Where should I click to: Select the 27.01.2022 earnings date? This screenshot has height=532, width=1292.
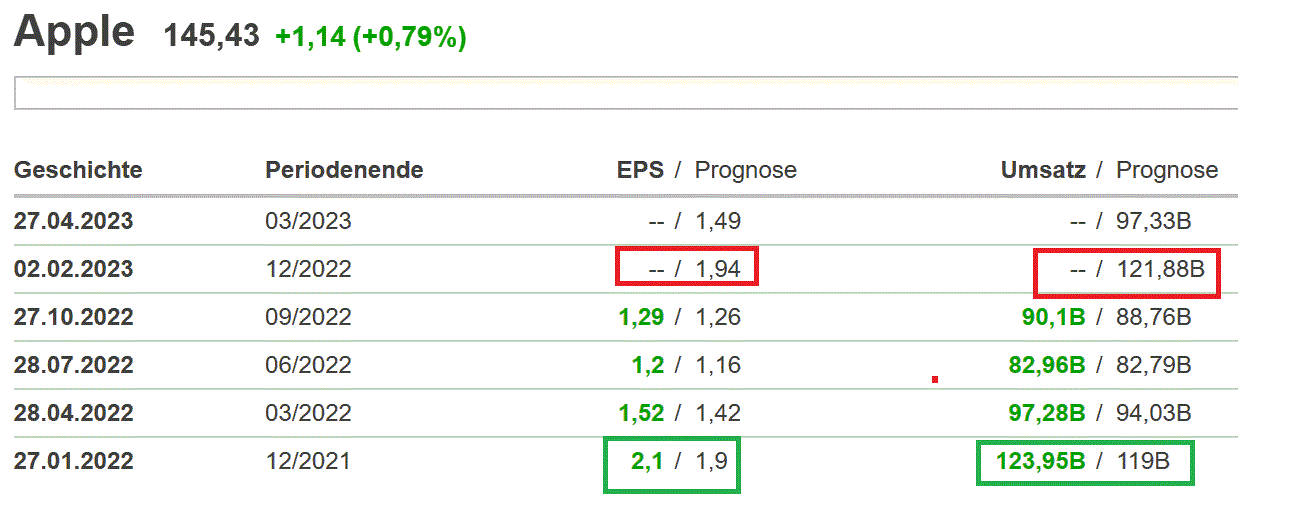(x=73, y=461)
